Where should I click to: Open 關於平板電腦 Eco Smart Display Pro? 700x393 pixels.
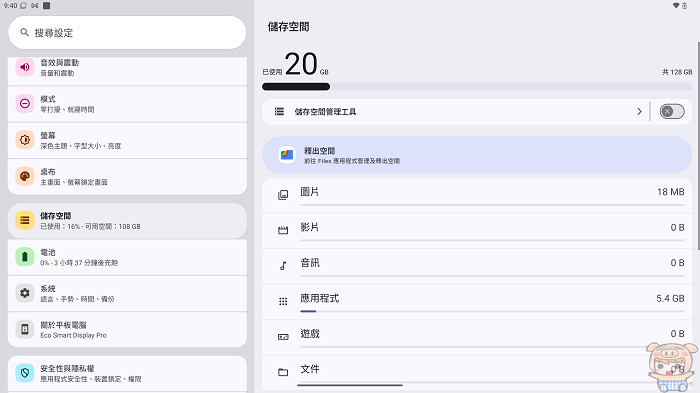coord(127,330)
